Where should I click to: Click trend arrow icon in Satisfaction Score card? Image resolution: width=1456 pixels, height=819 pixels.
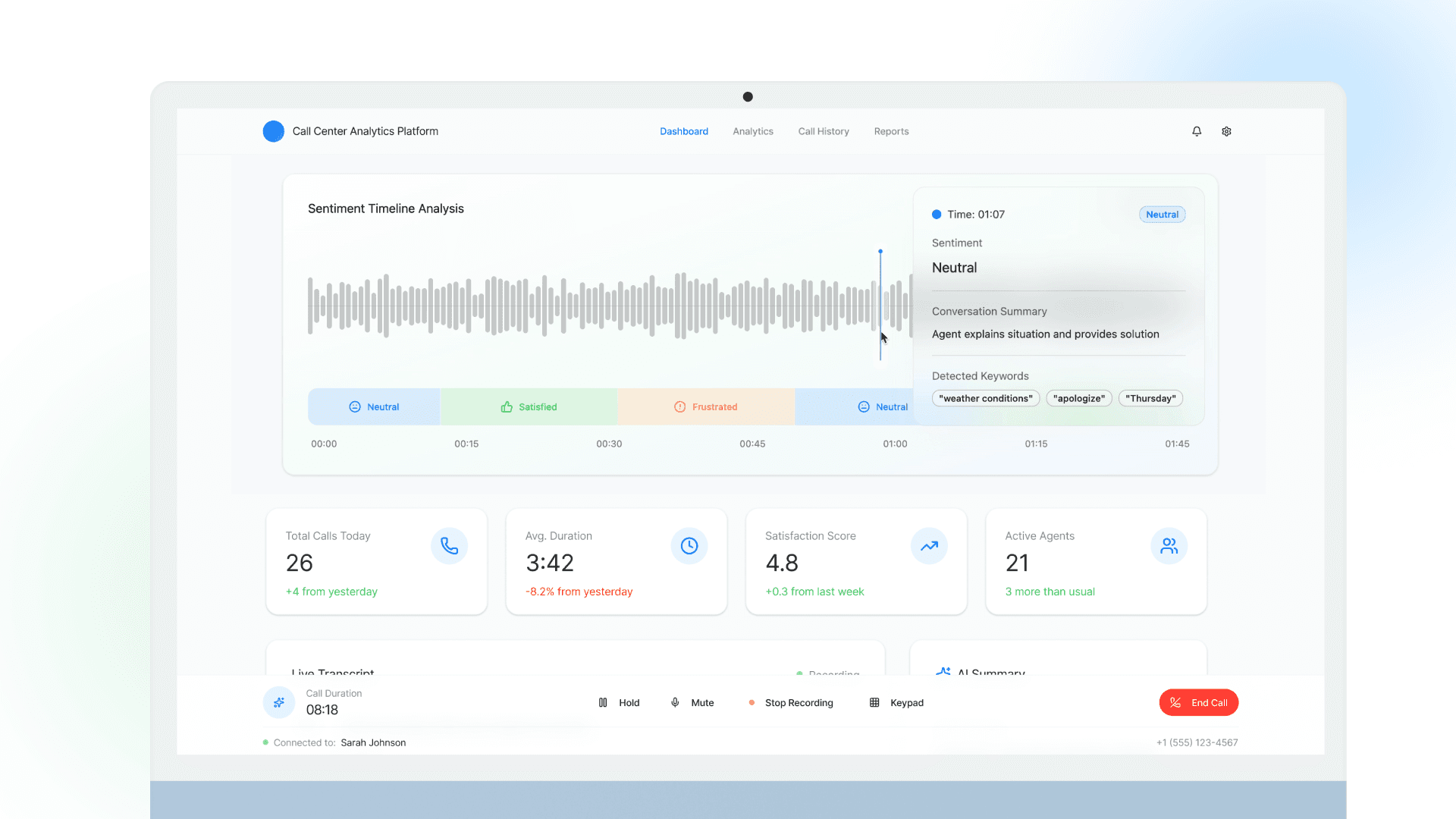[x=929, y=546]
